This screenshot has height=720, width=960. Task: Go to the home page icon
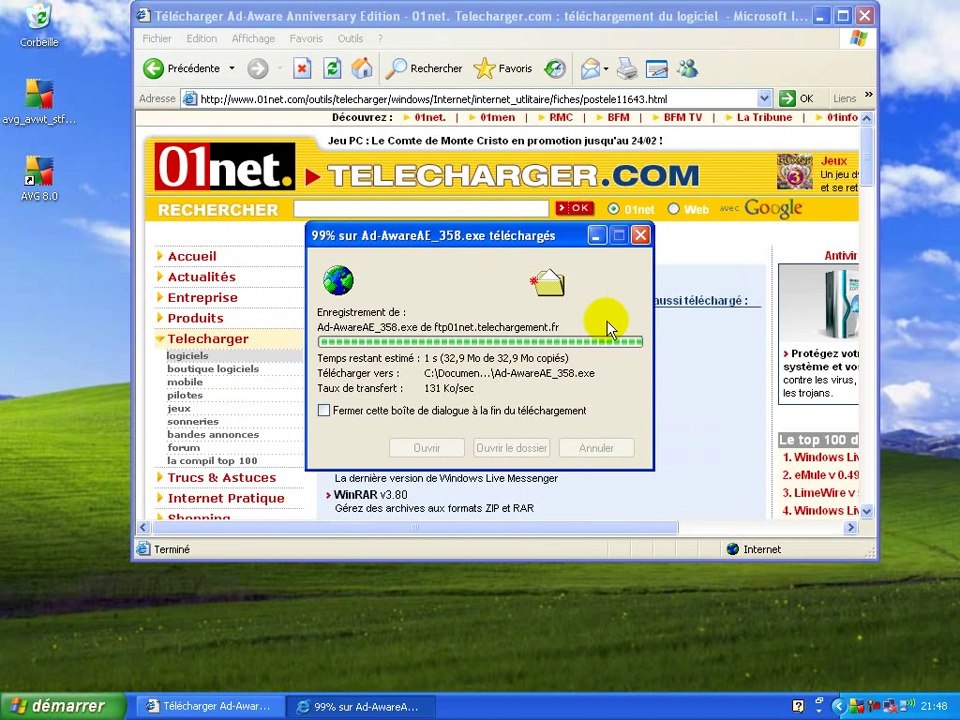tap(362, 69)
